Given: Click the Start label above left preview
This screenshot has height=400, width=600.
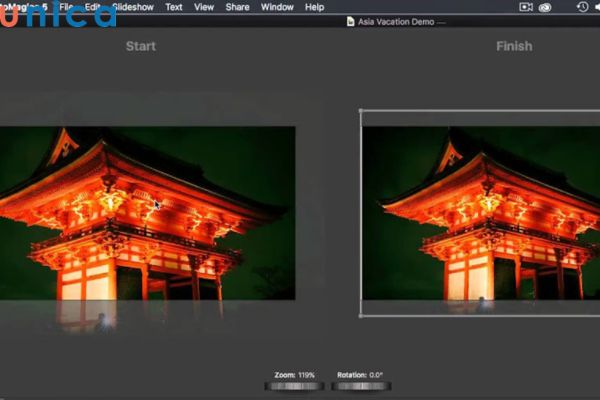Looking at the screenshot, I should click(141, 46).
